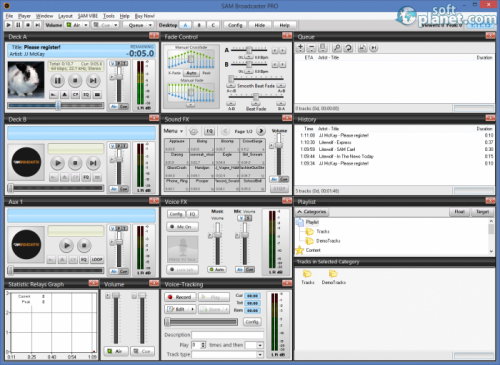The width and height of the screenshot is (500, 365).
Task: Toggle Auto under Music volume
Action: pyautogui.click(x=217, y=269)
